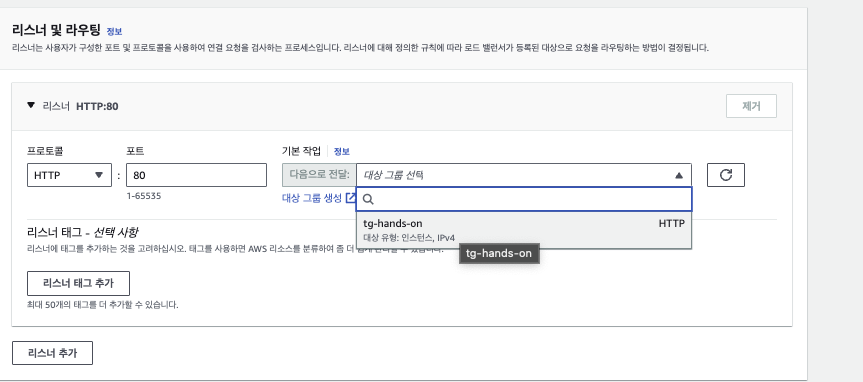The width and height of the screenshot is (863, 382).
Task: Click the HTTP label in tg-hands-on row
Action: (671, 223)
